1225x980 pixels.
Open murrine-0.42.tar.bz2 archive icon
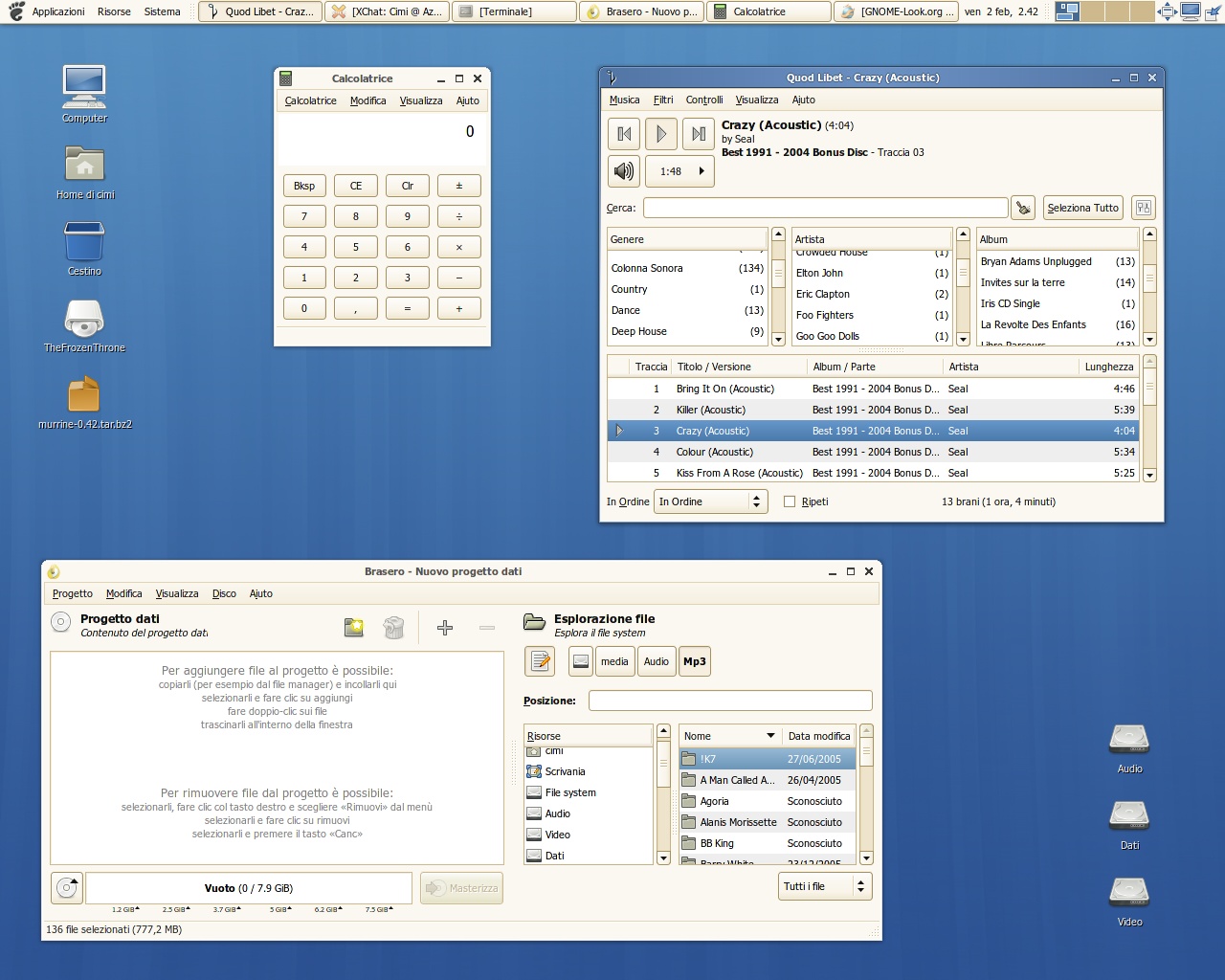(x=84, y=402)
